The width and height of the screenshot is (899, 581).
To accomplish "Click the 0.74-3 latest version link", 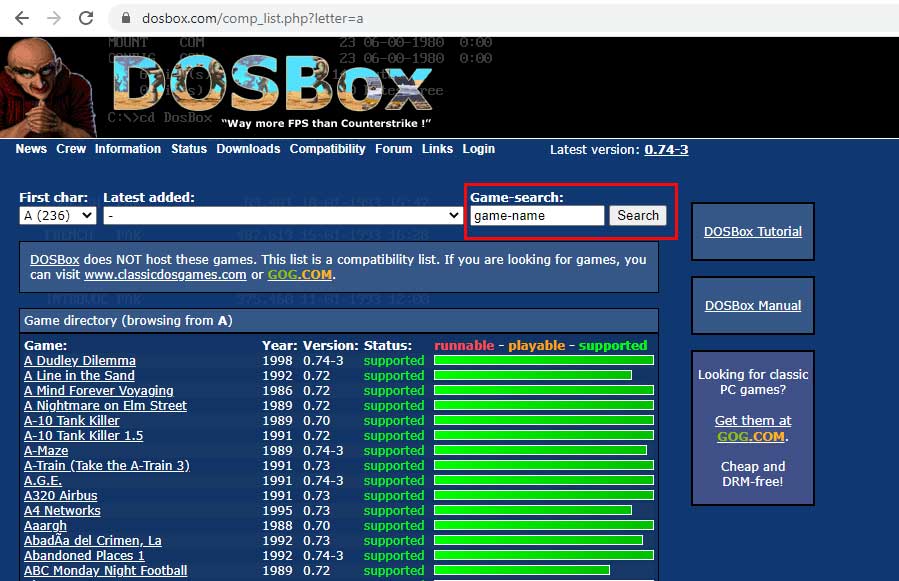I will tap(666, 150).
